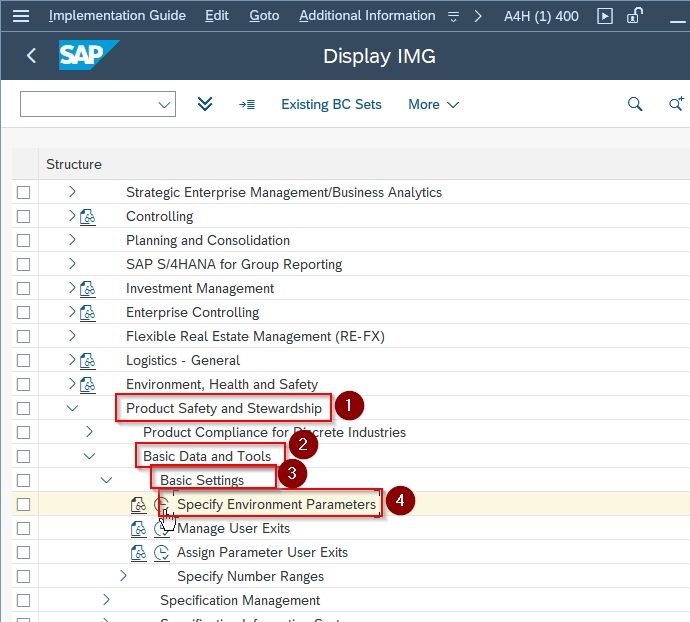This screenshot has width=690, height=622.
Task: Click the position/indent list toolbar icon
Action: (247, 104)
